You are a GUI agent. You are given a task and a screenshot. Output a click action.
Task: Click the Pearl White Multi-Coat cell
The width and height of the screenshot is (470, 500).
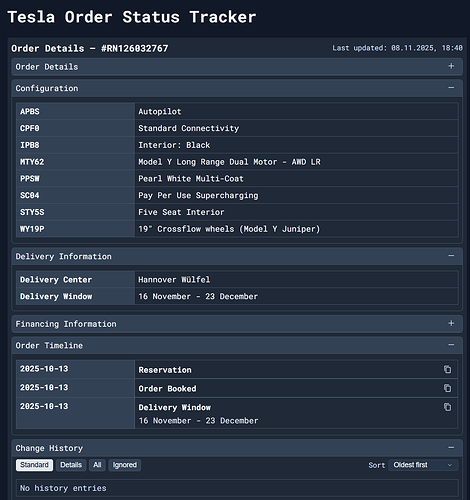(x=296, y=179)
